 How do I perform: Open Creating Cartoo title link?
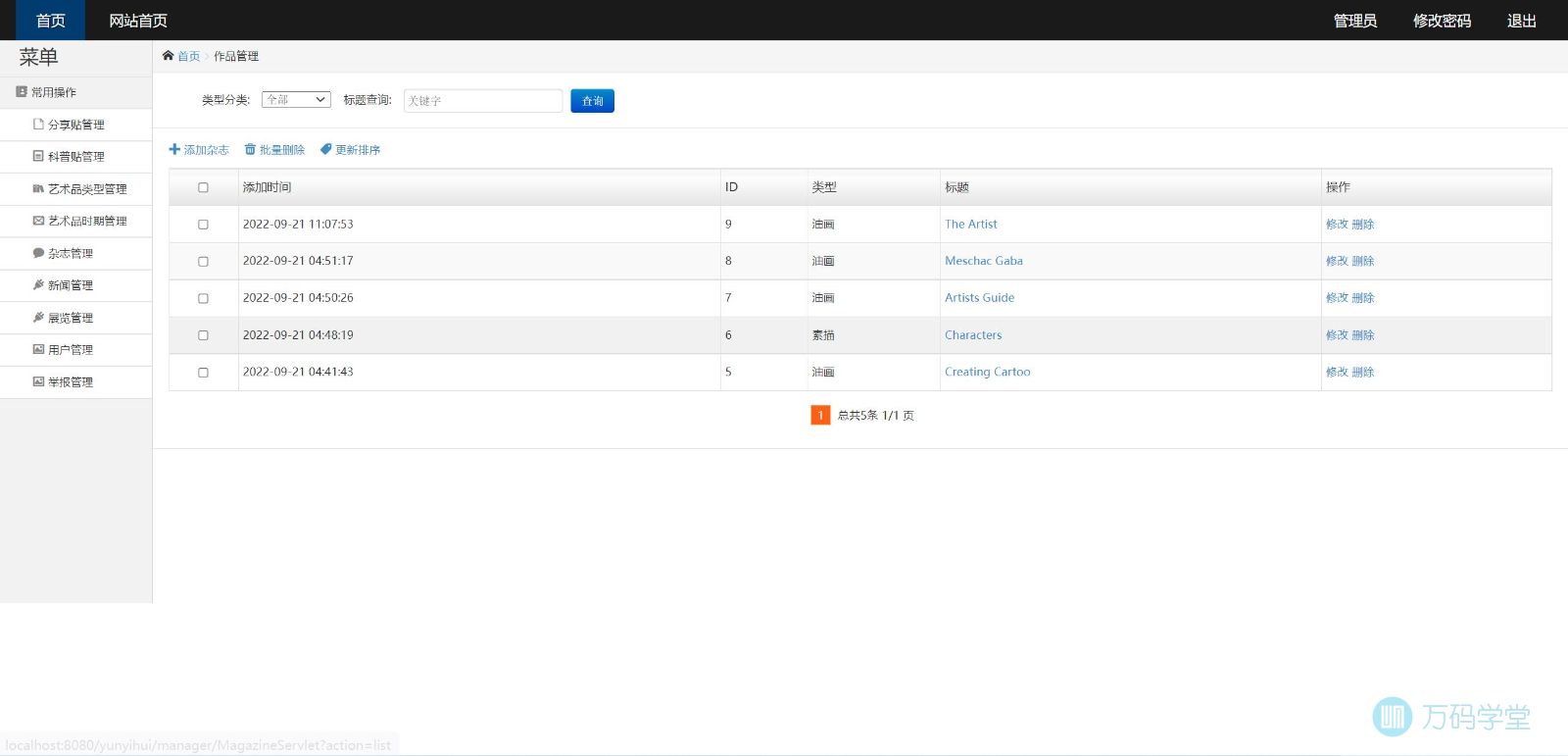point(987,373)
